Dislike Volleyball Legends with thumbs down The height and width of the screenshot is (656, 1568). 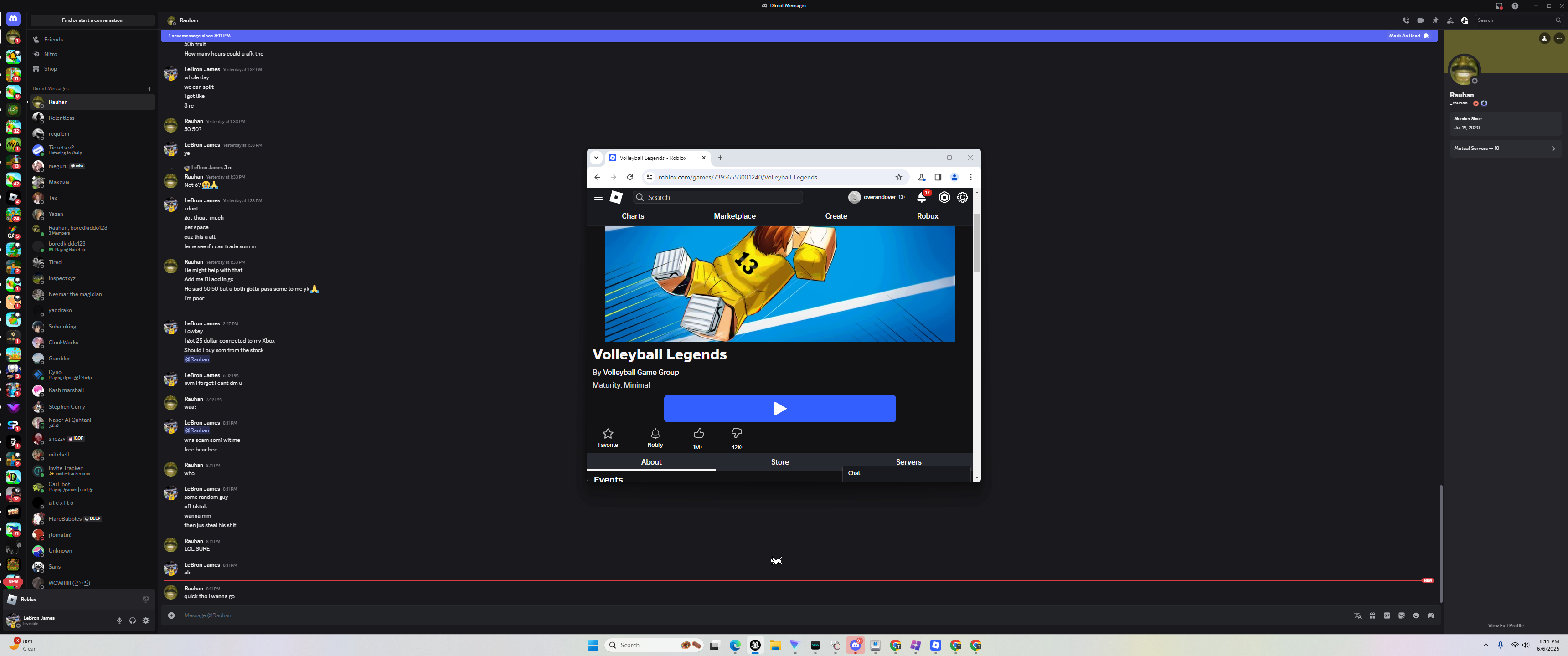[x=737, y=434]
